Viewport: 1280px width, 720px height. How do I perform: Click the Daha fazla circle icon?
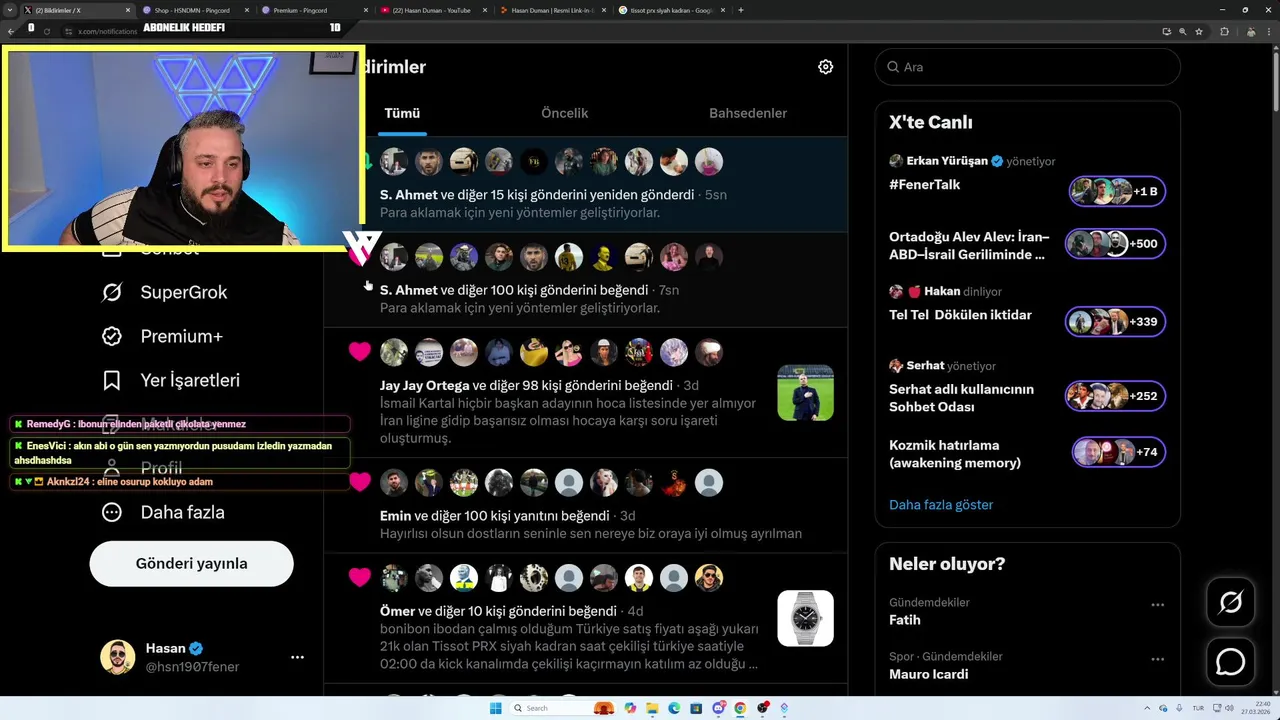tap(112, 512)
